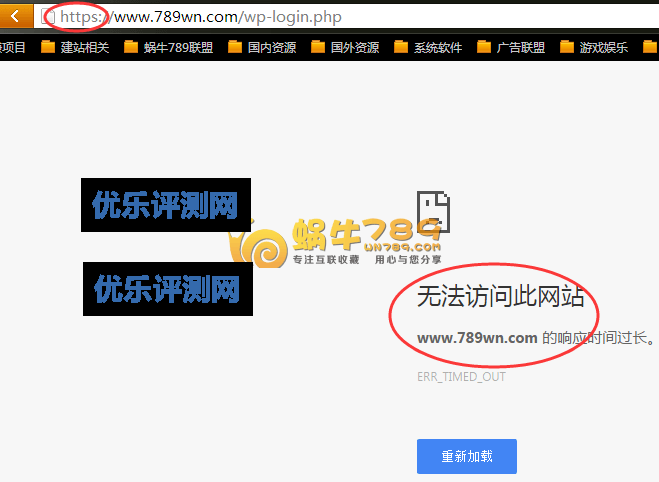Screen dimensions: 659x482
Task: Click the address bar URL field
Action: 346,17
